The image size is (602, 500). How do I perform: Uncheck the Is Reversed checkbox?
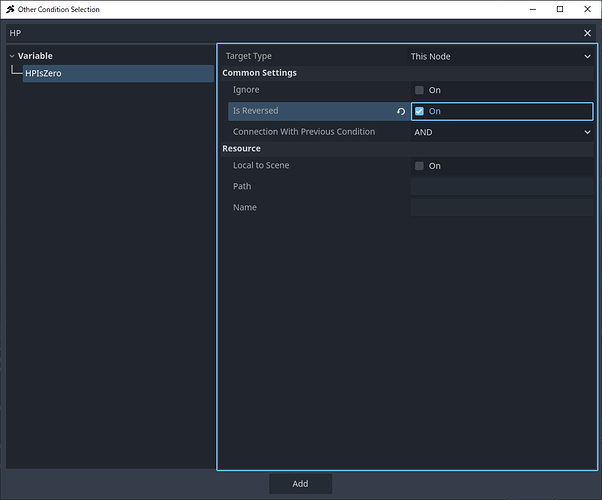pos(420,112)
